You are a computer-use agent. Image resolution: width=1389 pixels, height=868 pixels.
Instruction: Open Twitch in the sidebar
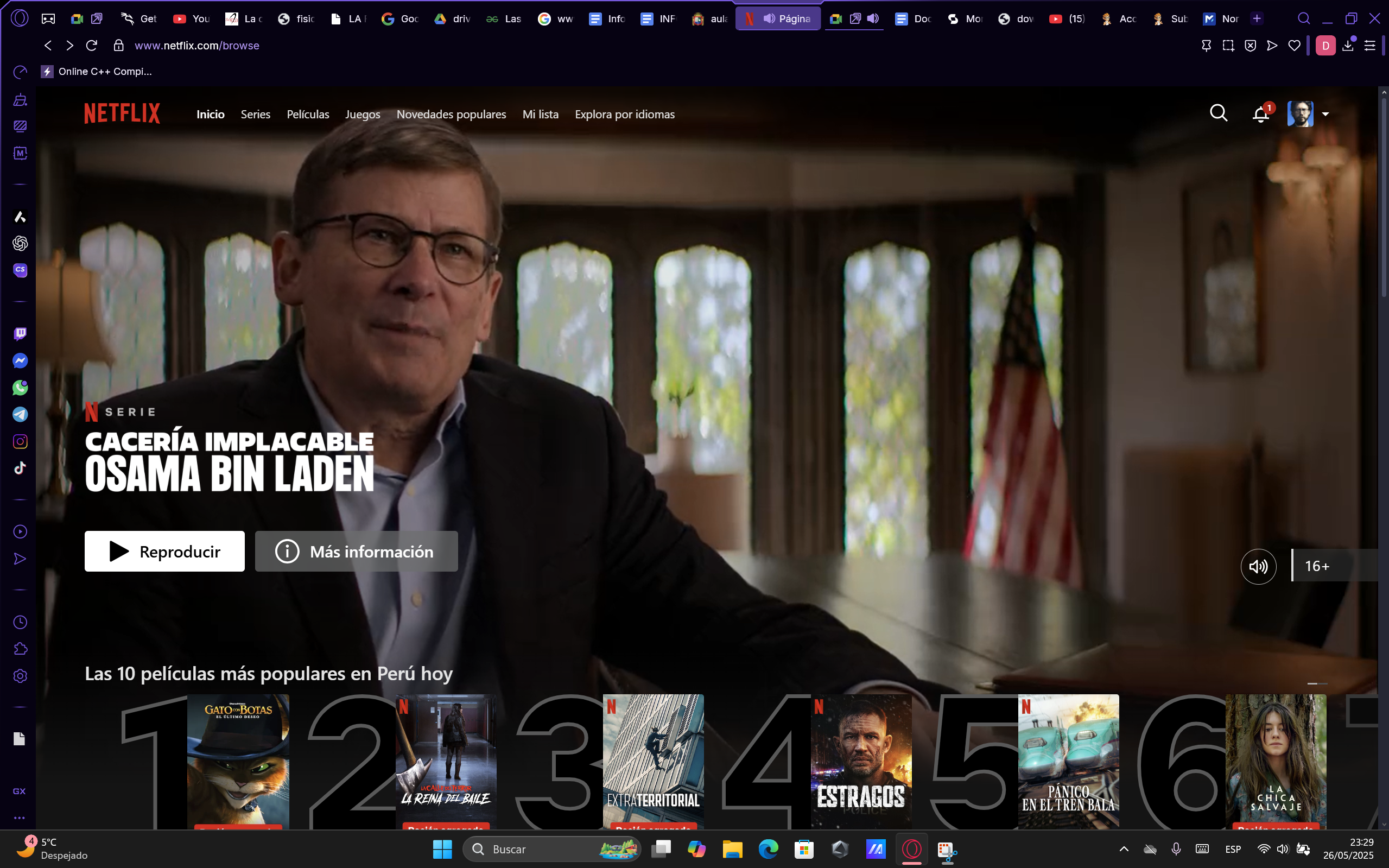point(20,333)
